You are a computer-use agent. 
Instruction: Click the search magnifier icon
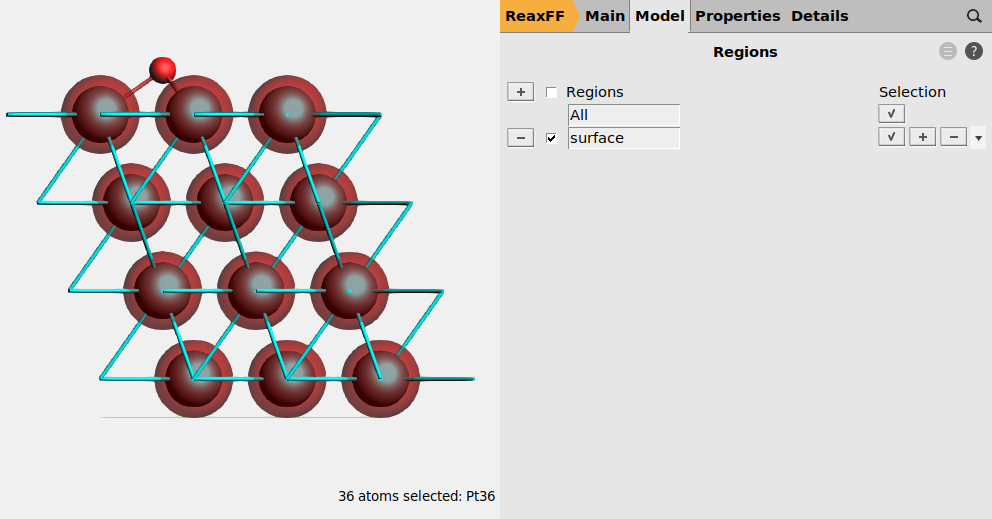[x=973, y=16]
